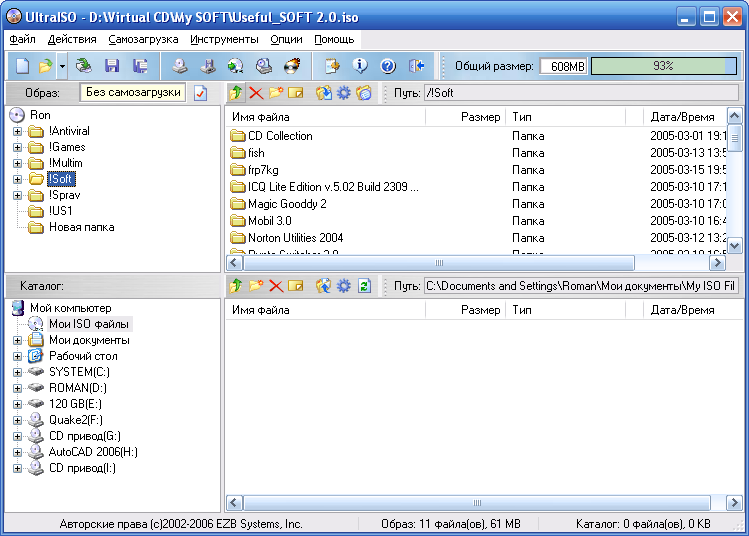This screenshot has width=749, height=536.
Task: Click the Save floppy disk icon
Action: tap(112, 66)
